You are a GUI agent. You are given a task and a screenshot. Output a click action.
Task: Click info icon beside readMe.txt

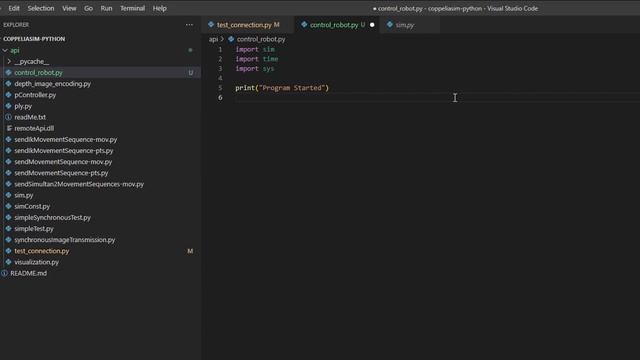tap(8, 117)
